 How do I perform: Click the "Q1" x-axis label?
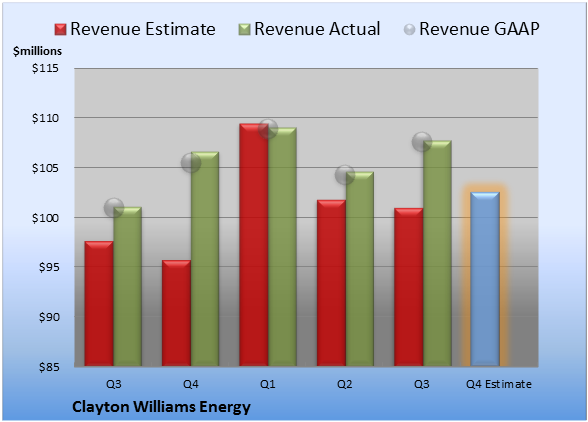[x=268, y=384]
